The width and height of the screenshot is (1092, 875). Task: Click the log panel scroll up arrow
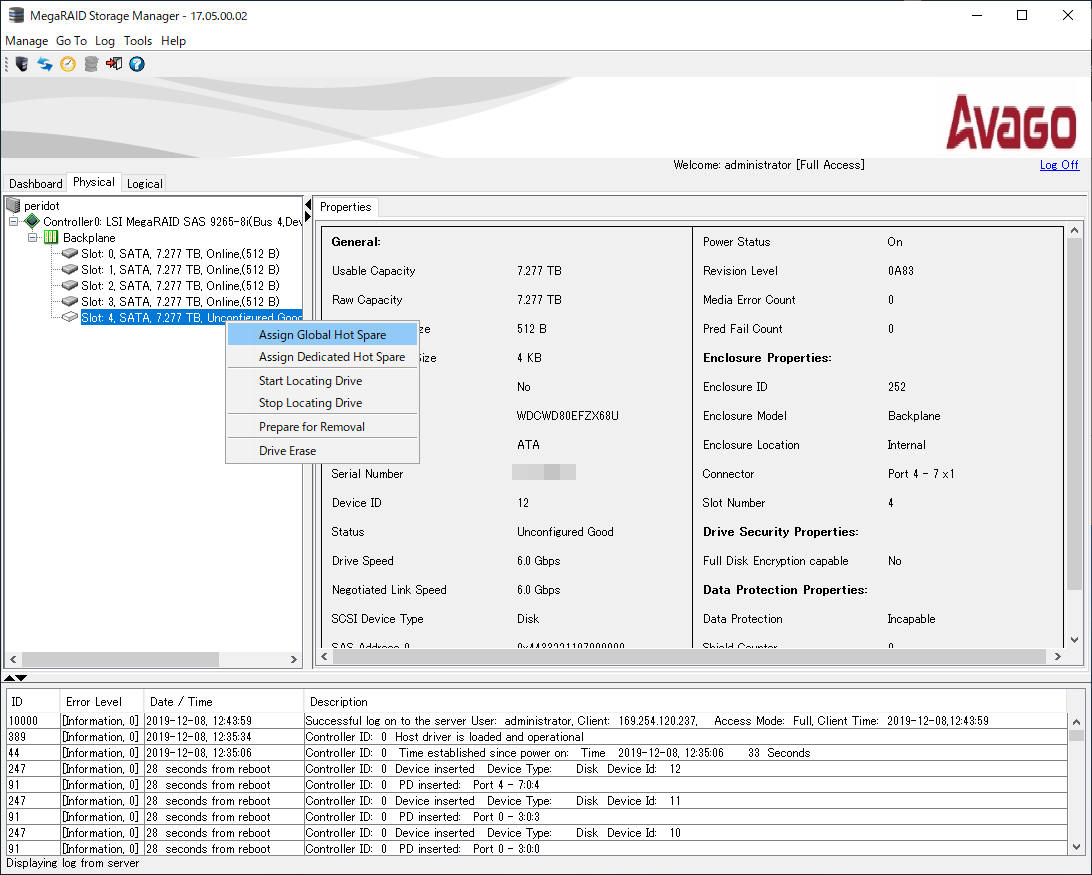(1076, 722)
